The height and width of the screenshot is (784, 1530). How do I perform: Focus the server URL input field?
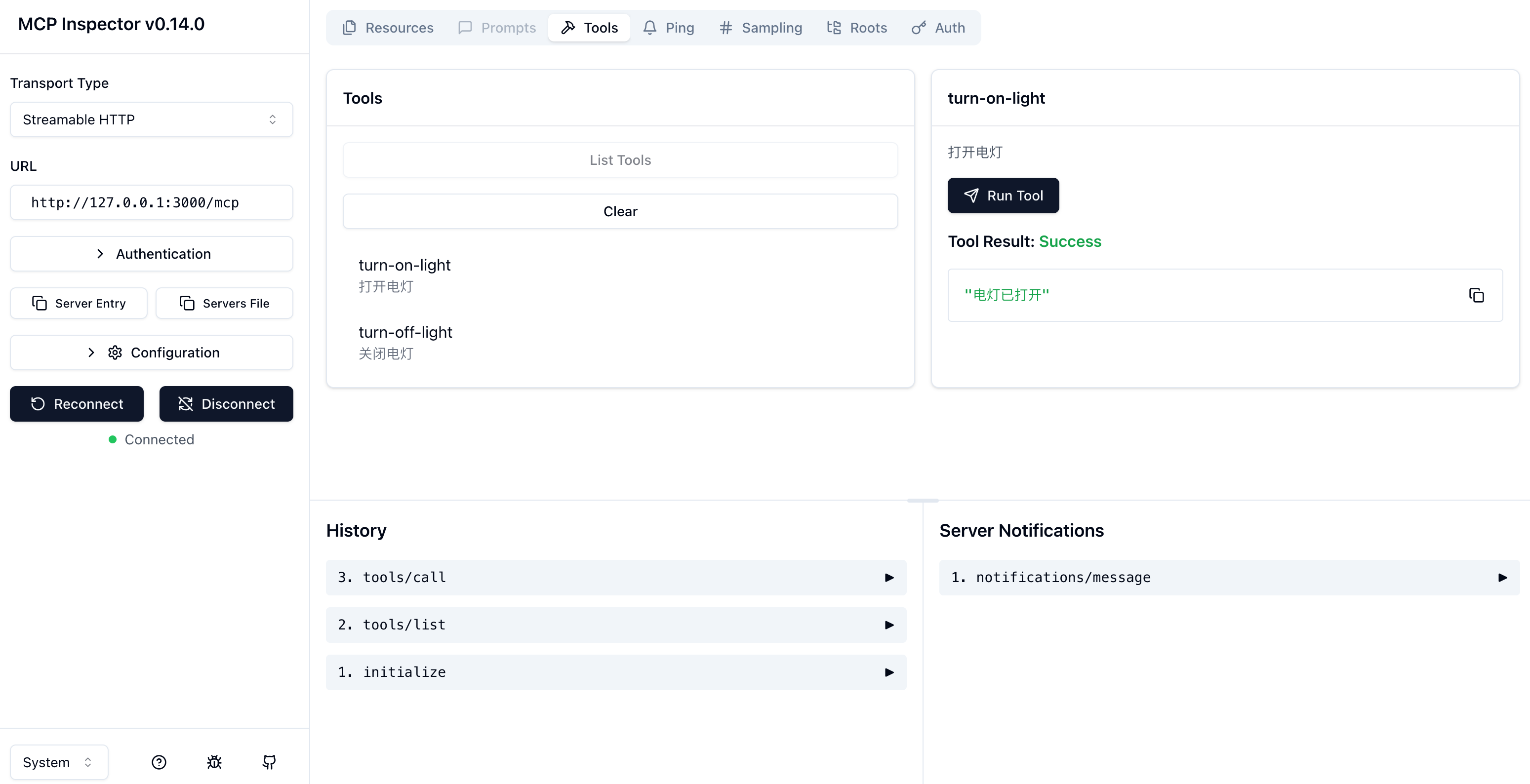click(152, 202)
